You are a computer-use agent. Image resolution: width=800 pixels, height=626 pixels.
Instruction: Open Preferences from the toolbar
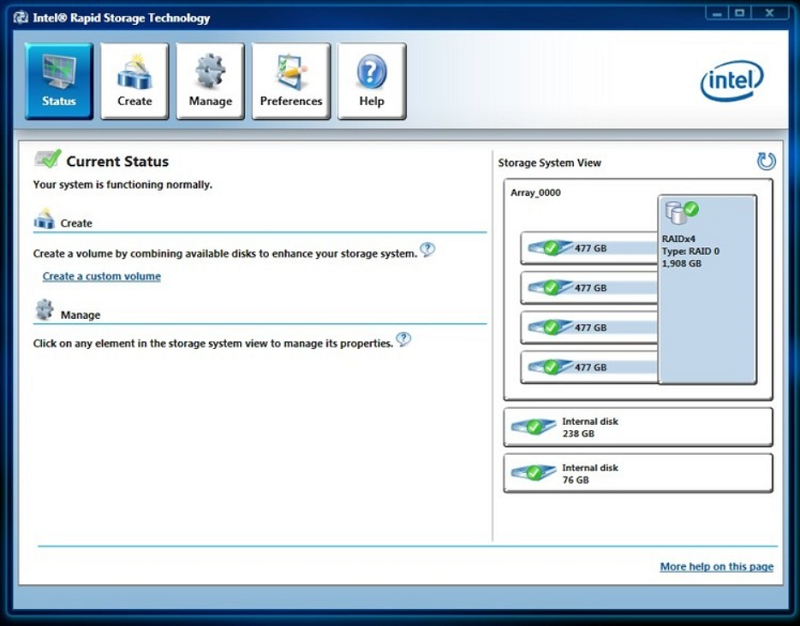point(290,80)
